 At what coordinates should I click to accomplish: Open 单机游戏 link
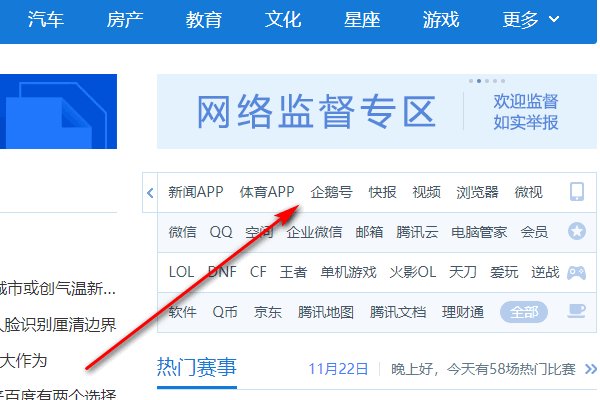(x=349, y=272)
